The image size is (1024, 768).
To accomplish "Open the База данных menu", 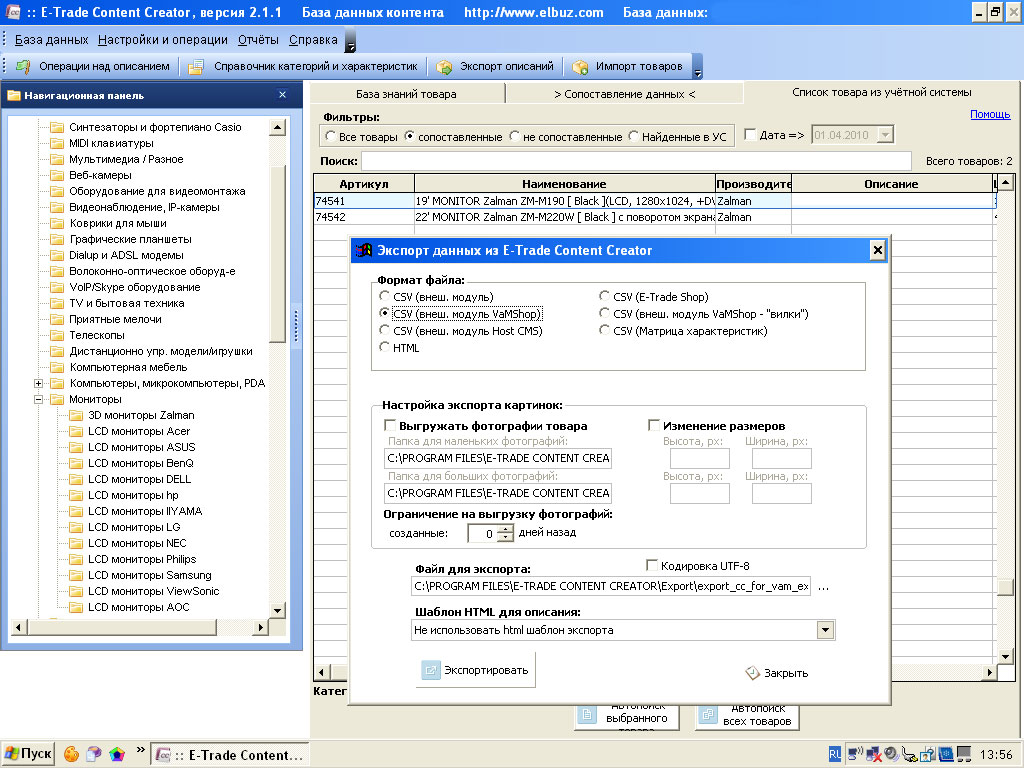I will (x=52, y=40).
